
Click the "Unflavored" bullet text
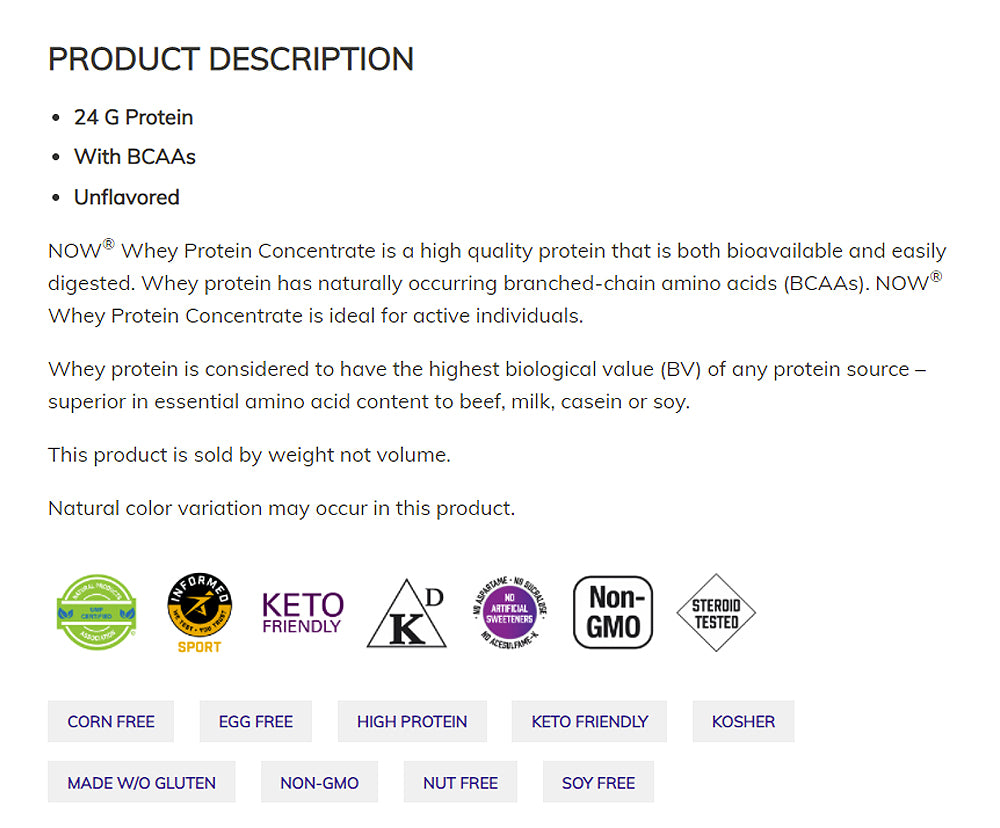pos(127,197)
